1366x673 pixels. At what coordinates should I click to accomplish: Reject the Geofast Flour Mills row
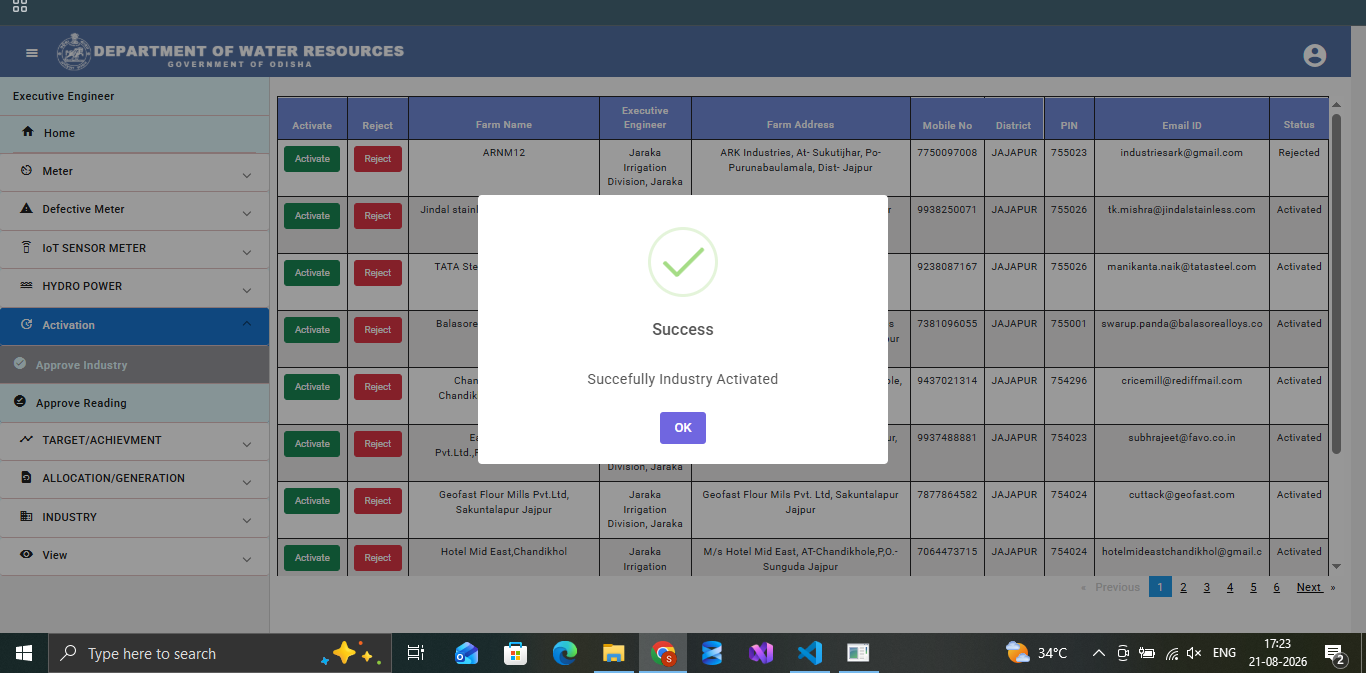click(378, 501)
